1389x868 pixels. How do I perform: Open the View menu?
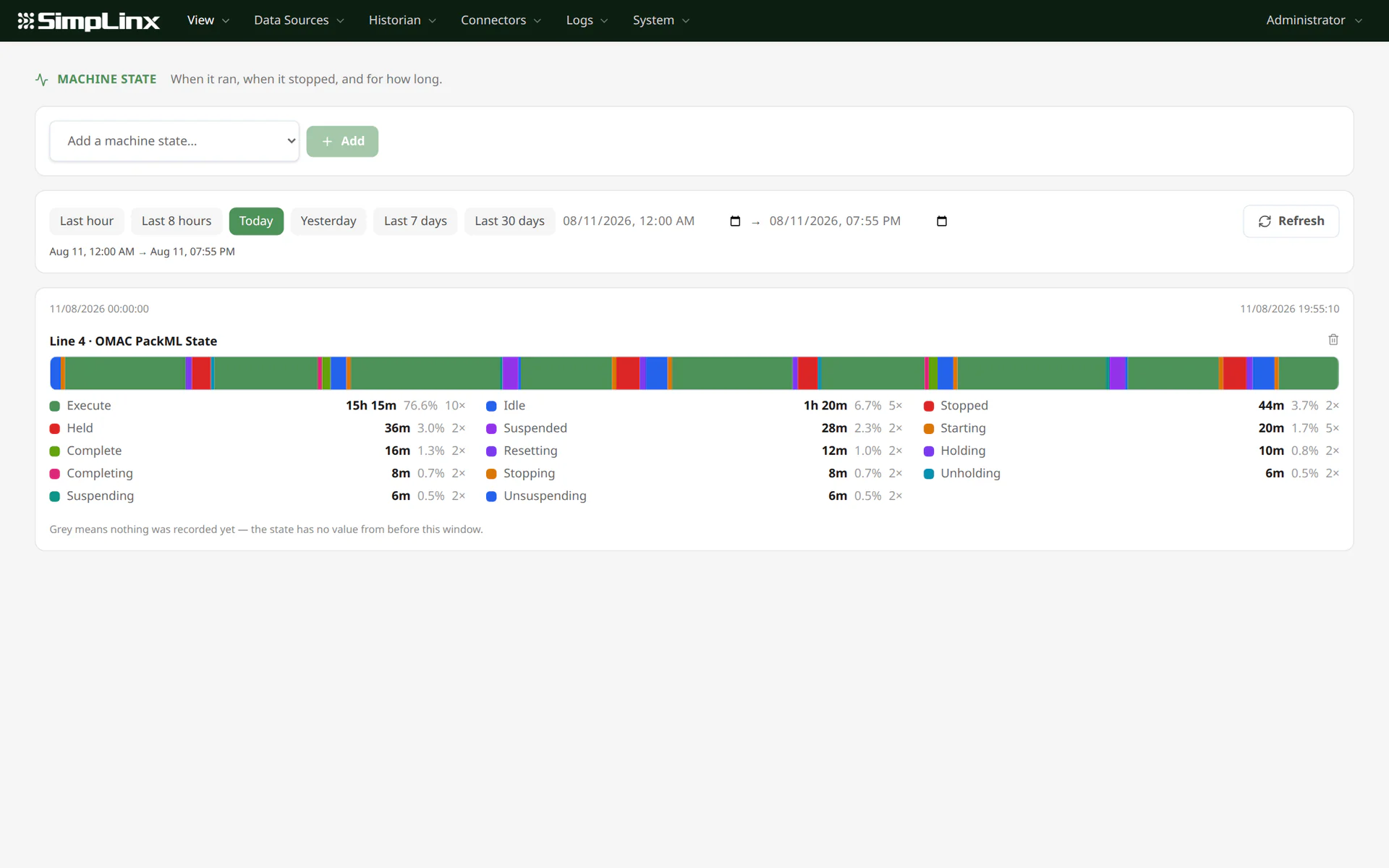[x=208, y=20]
